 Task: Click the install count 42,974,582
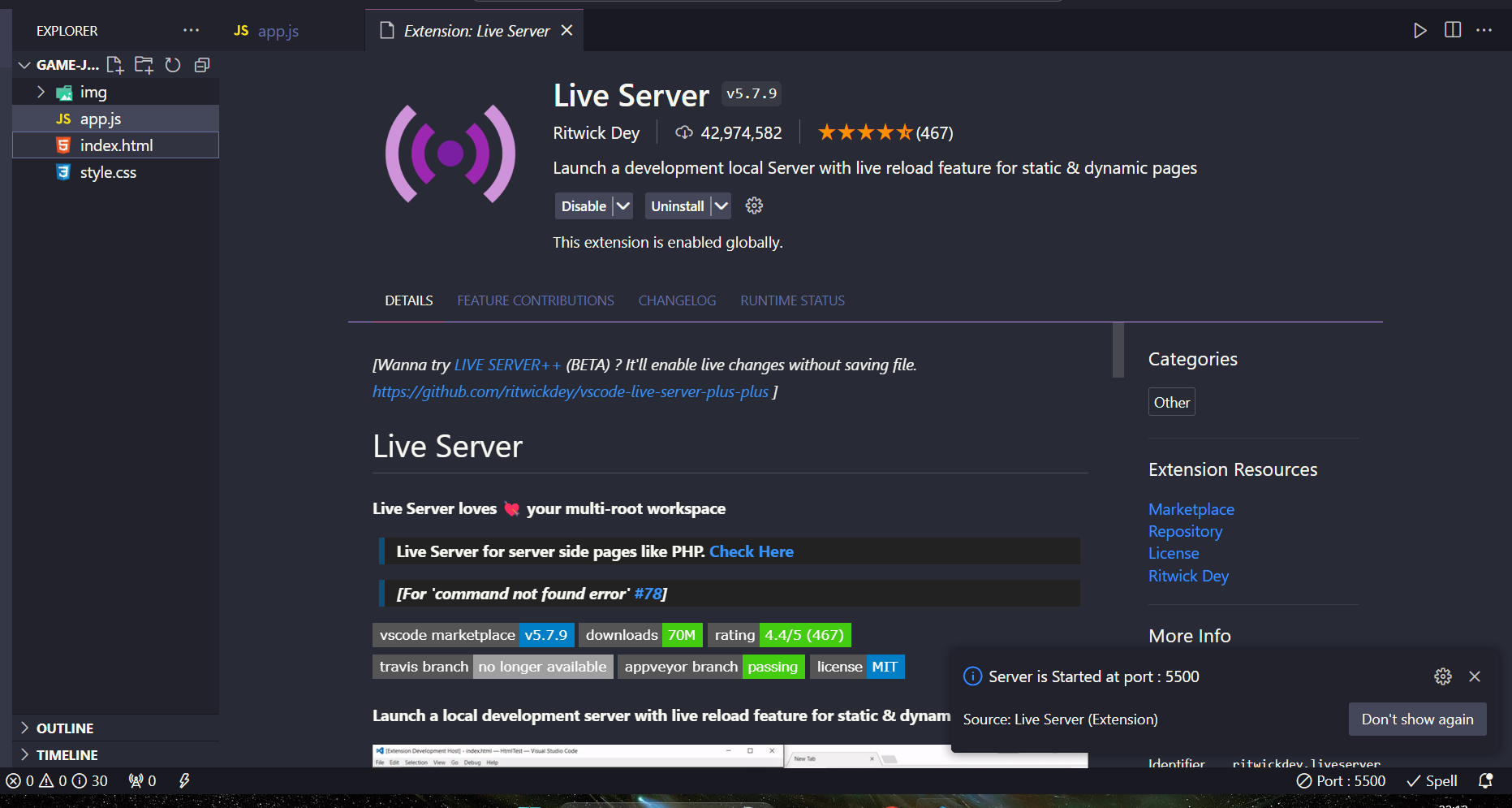(x=729, y=132)
